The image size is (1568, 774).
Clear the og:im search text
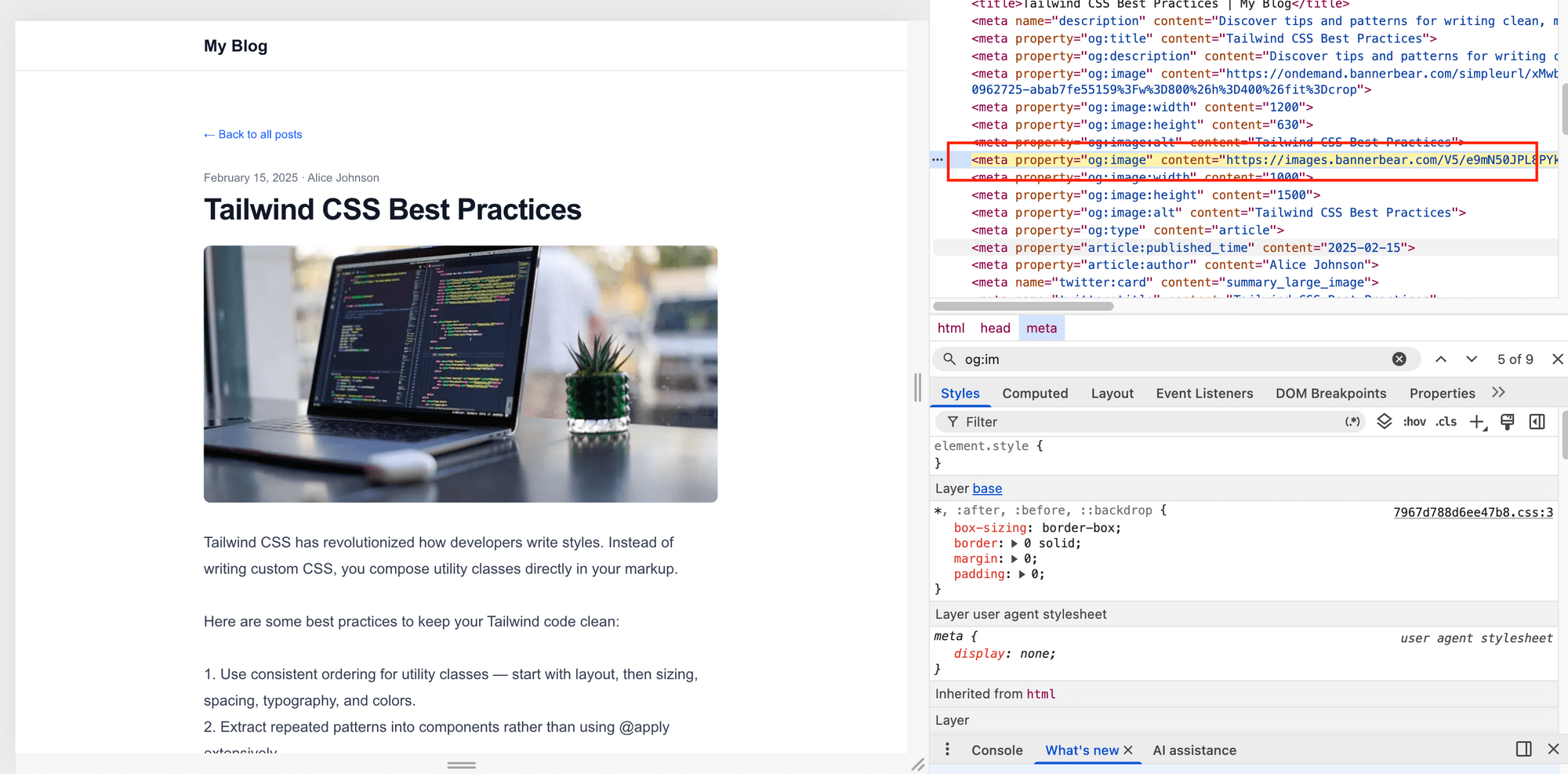(1399, 359)
